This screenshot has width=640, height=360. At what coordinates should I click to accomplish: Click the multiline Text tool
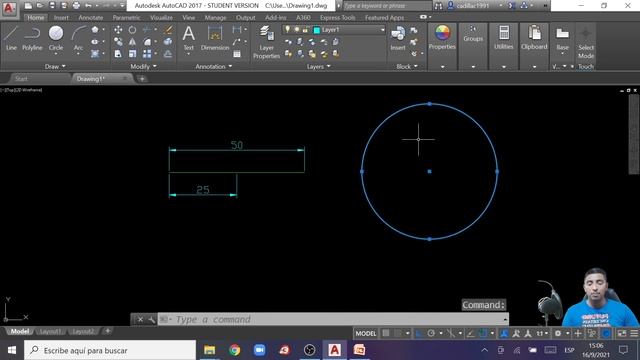[x=188, y=37]
